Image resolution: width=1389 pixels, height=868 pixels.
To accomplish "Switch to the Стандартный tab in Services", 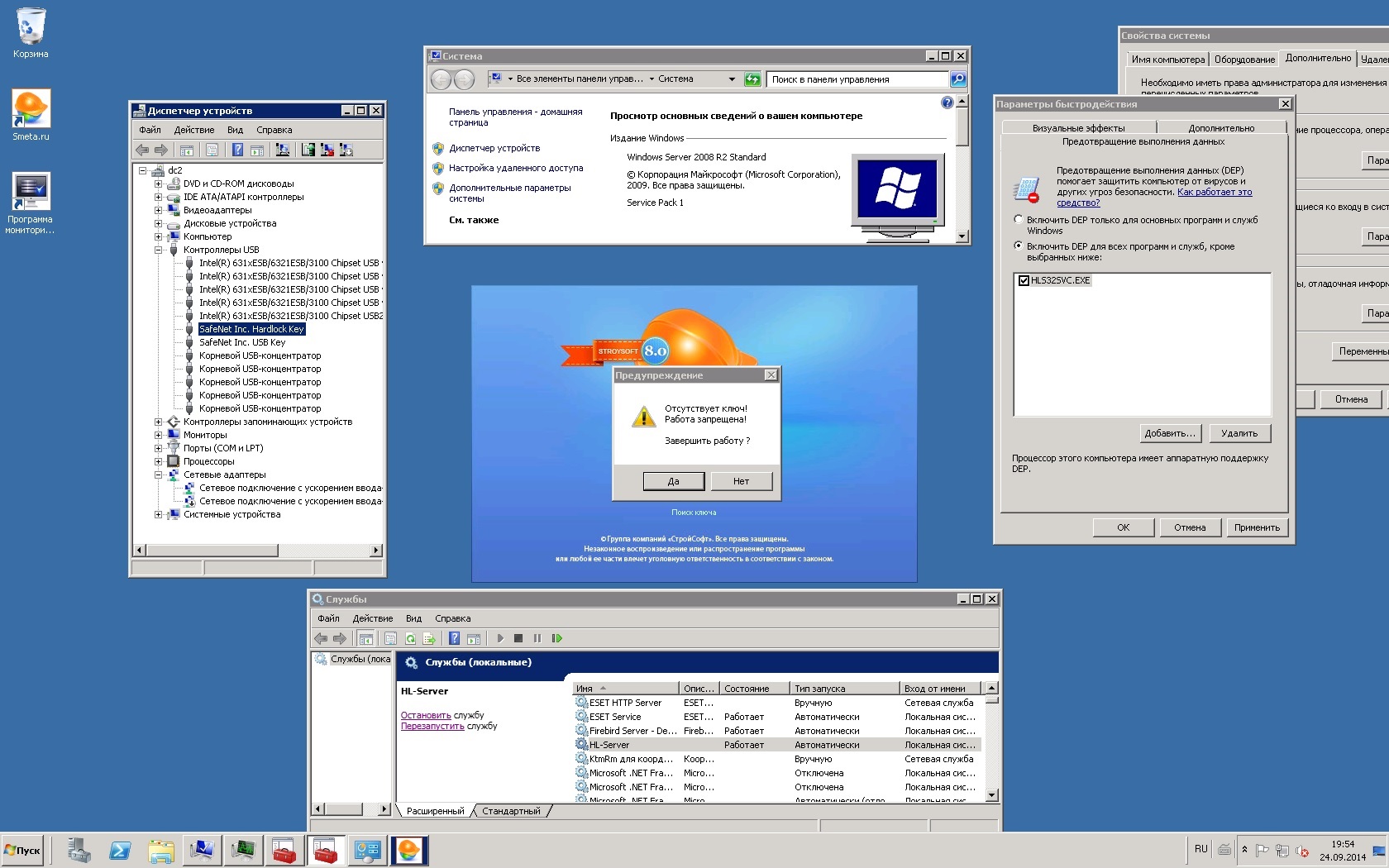I will (x=511, y=811).
